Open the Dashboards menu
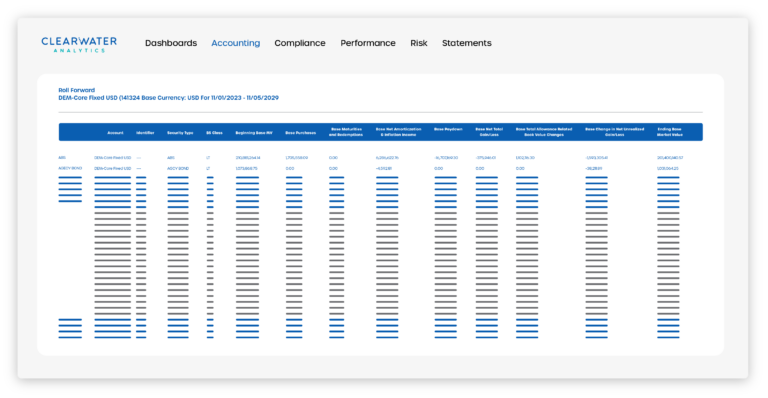Image resolution: width=768 pixels, height=398 pixels. click(171, 43)
